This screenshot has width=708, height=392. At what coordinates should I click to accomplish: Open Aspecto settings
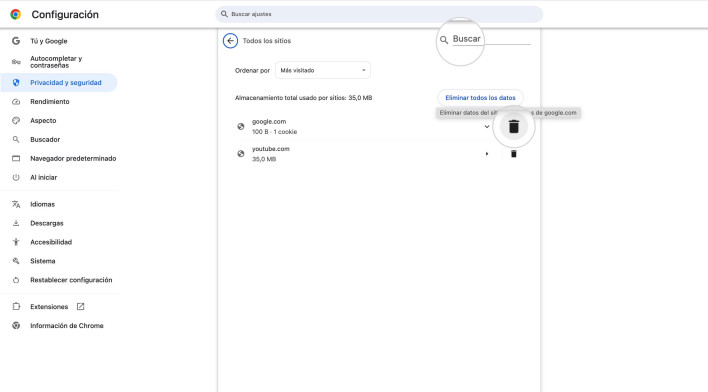[x=43, y=121]
